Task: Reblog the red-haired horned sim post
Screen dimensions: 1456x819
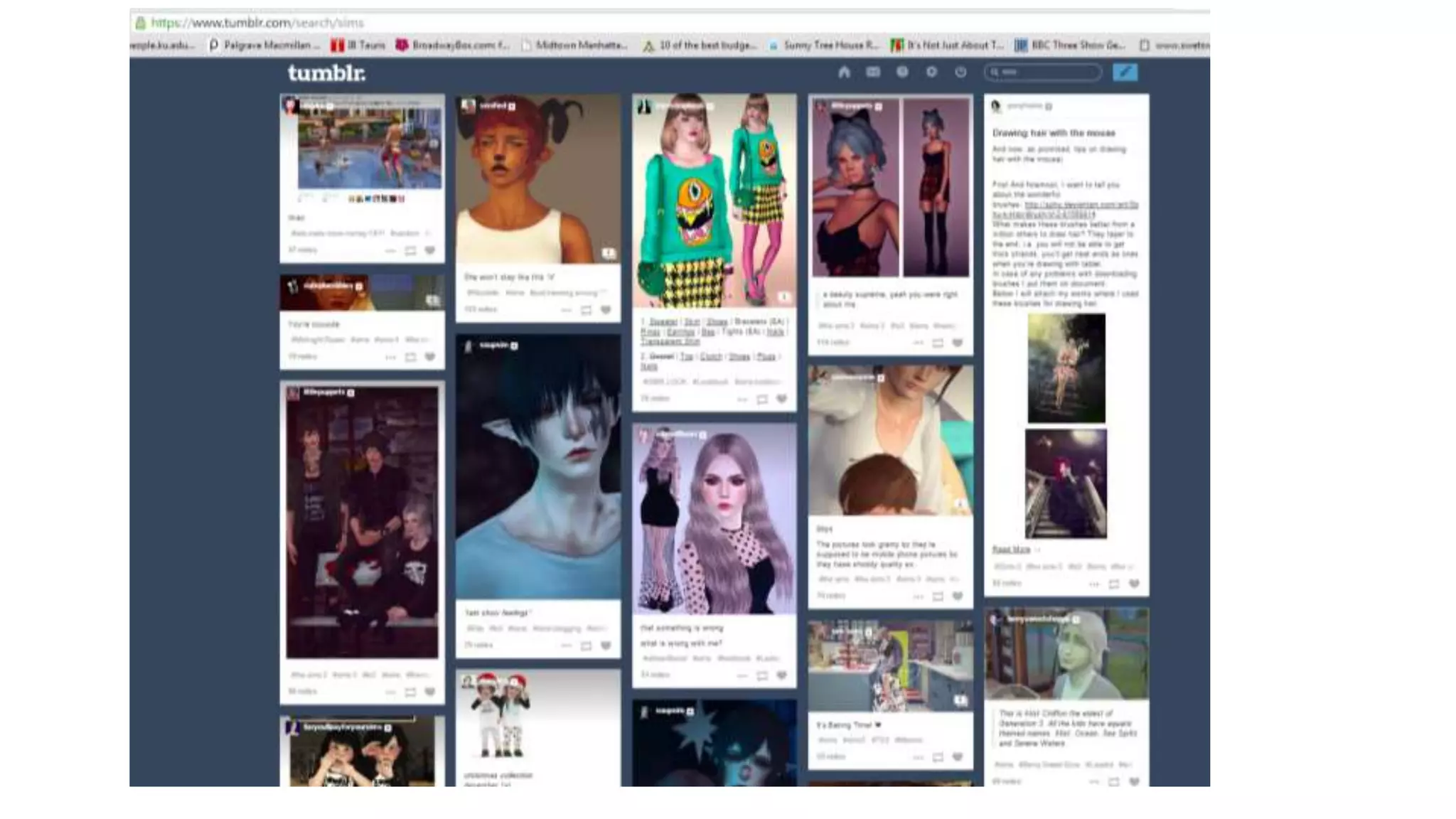Action: point(586,310)
